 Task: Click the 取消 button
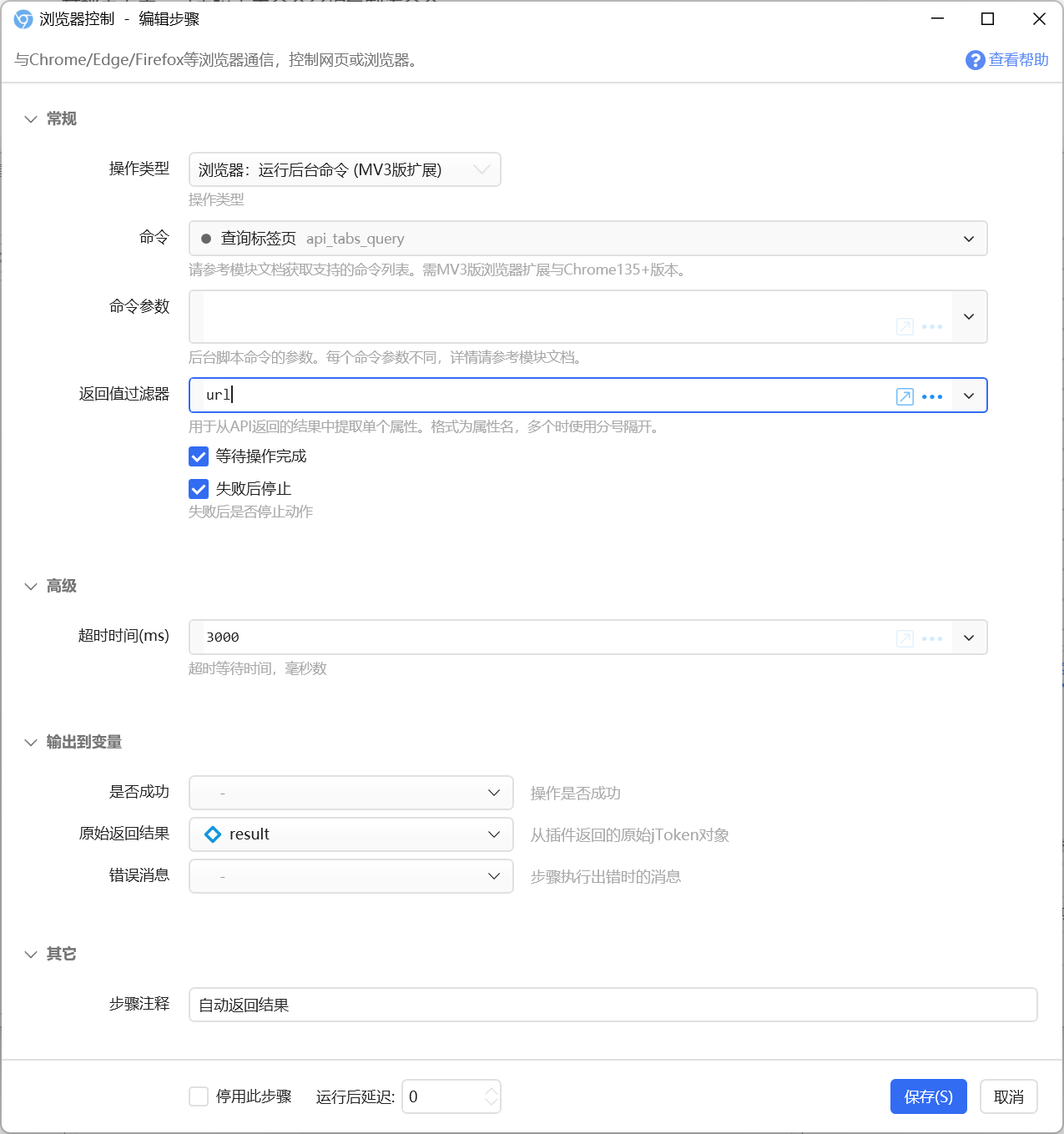tap(1008, 1096)
